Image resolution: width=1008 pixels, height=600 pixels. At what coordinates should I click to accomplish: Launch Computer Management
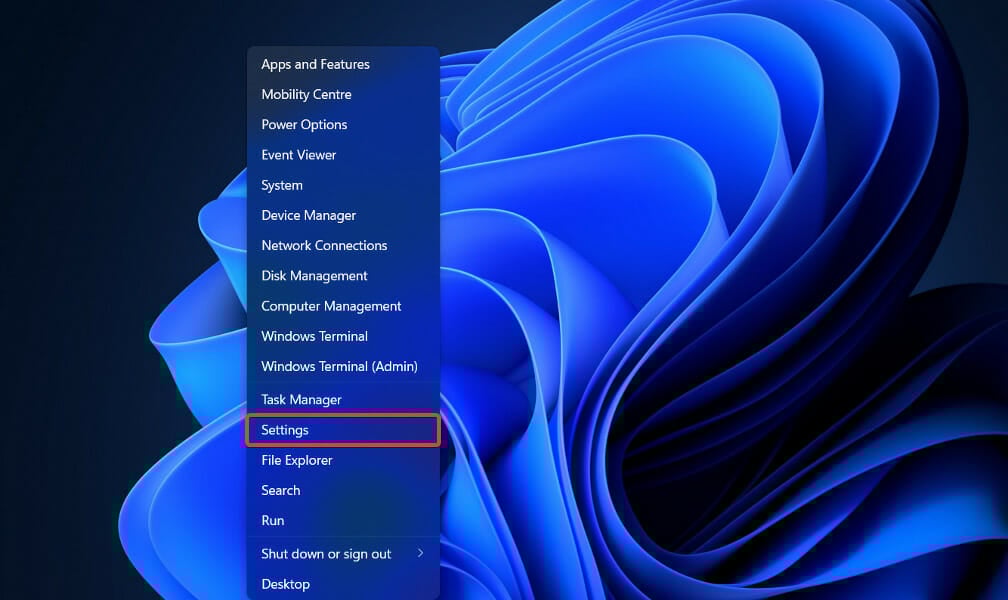(343, 306)
